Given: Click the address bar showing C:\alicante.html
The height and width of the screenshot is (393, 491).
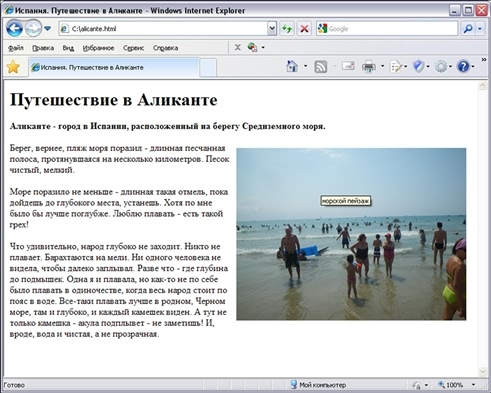Looking at the screenshot, I should tap(163, 29).
